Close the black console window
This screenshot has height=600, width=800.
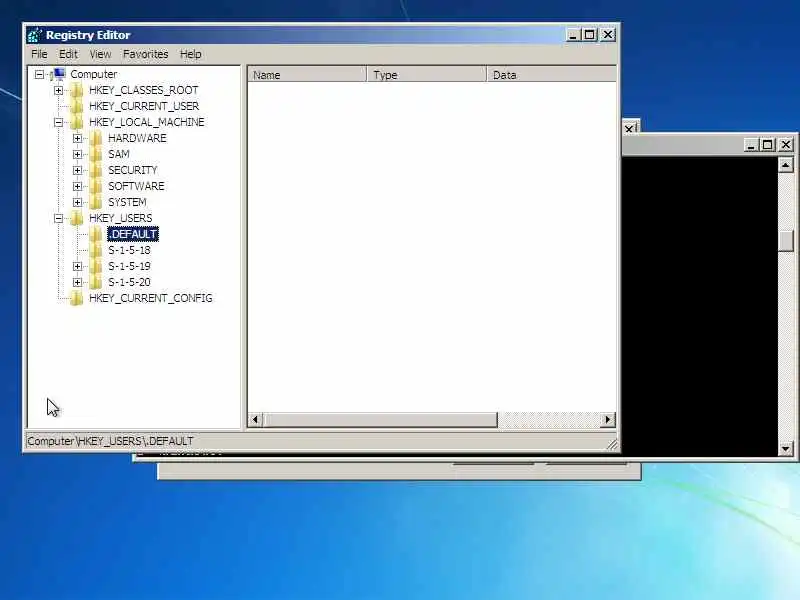click(x=786, y=145)
